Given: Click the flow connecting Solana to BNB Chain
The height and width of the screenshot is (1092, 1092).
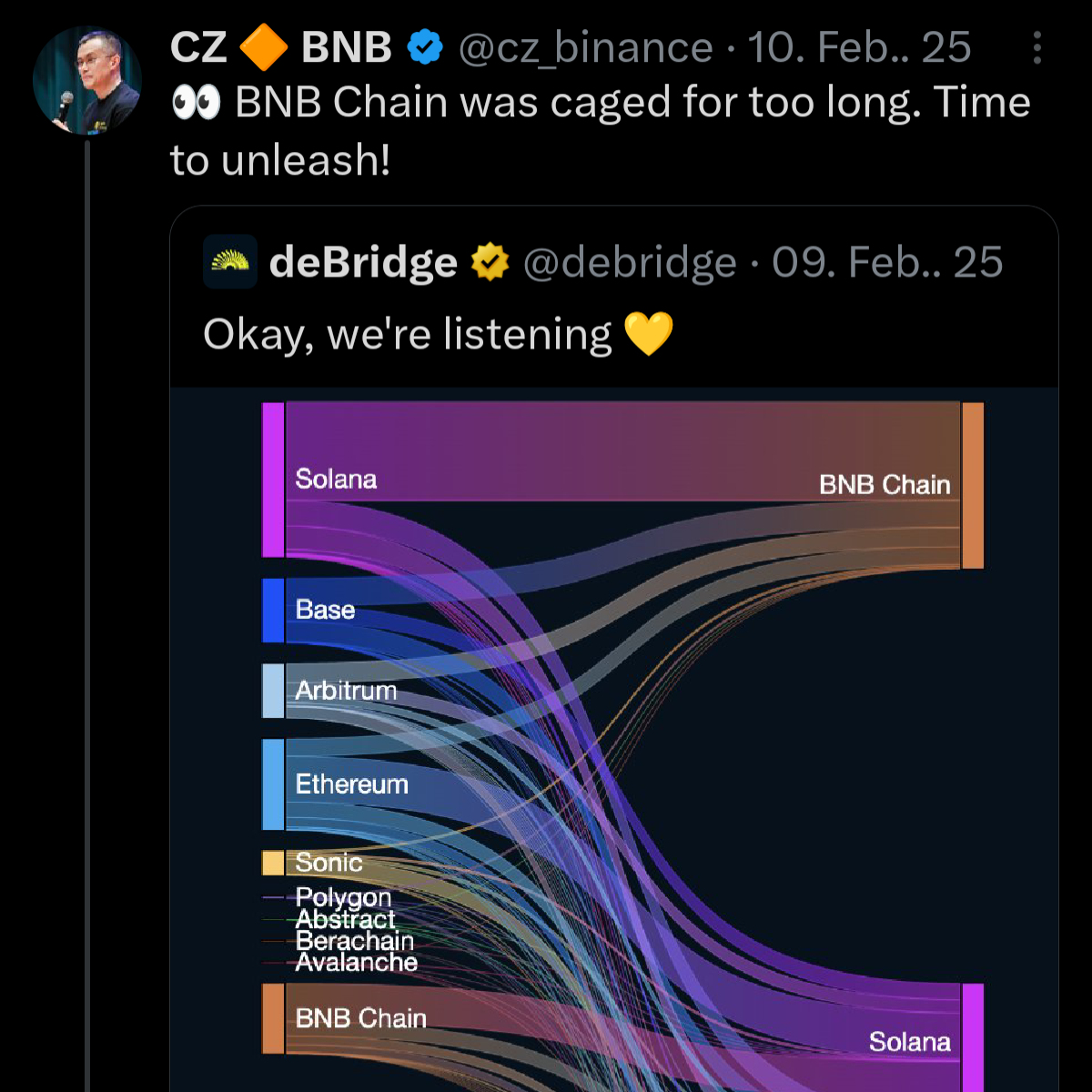Looking at the screenshot, I should pos(619,446).
